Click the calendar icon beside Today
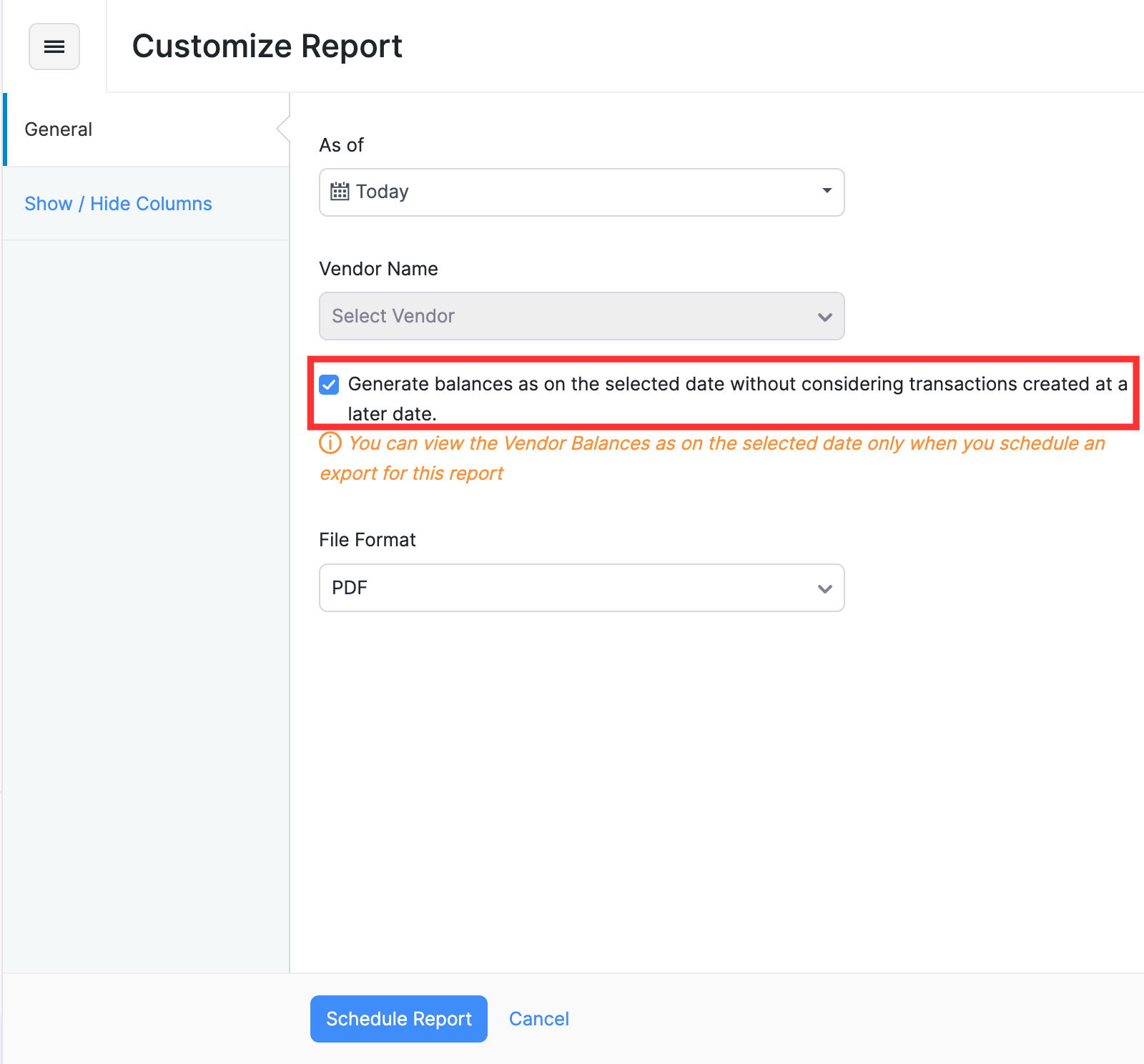 pyautogui.click(x=340, y=192)
